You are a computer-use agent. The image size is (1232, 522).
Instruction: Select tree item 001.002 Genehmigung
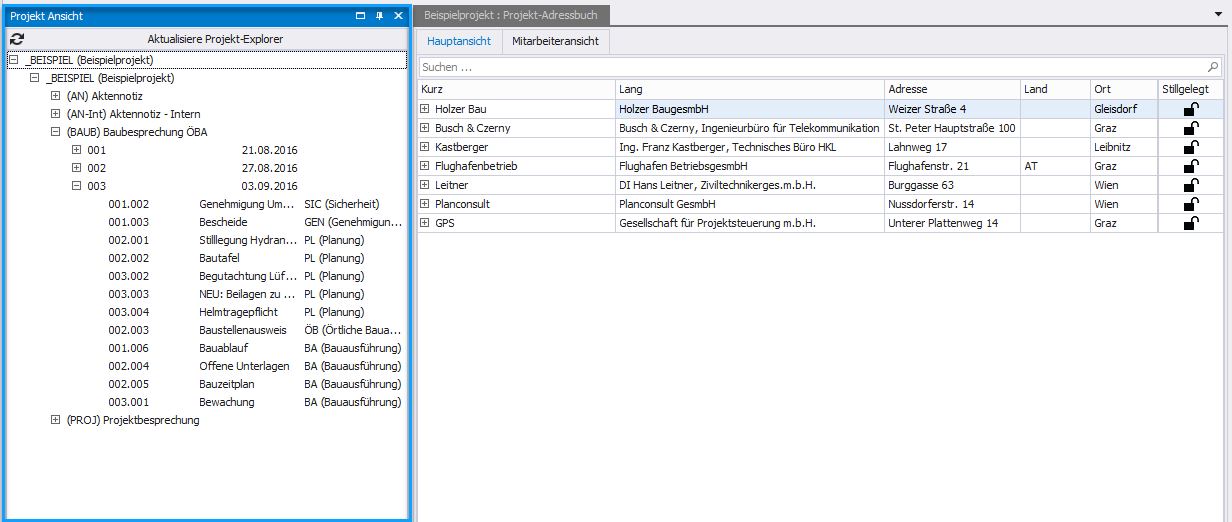(254, 204)
